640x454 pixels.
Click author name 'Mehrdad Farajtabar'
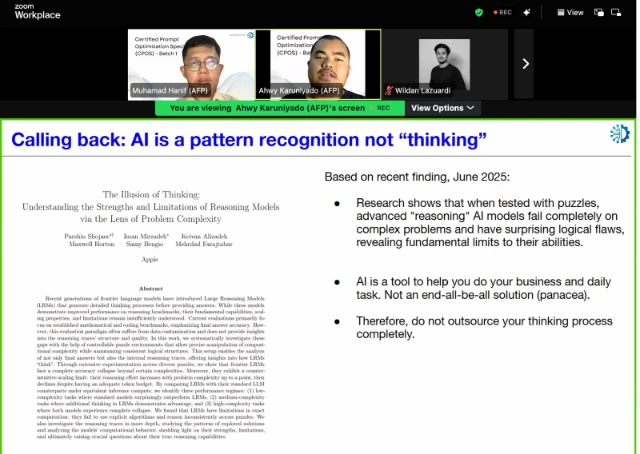click(204, 244)
